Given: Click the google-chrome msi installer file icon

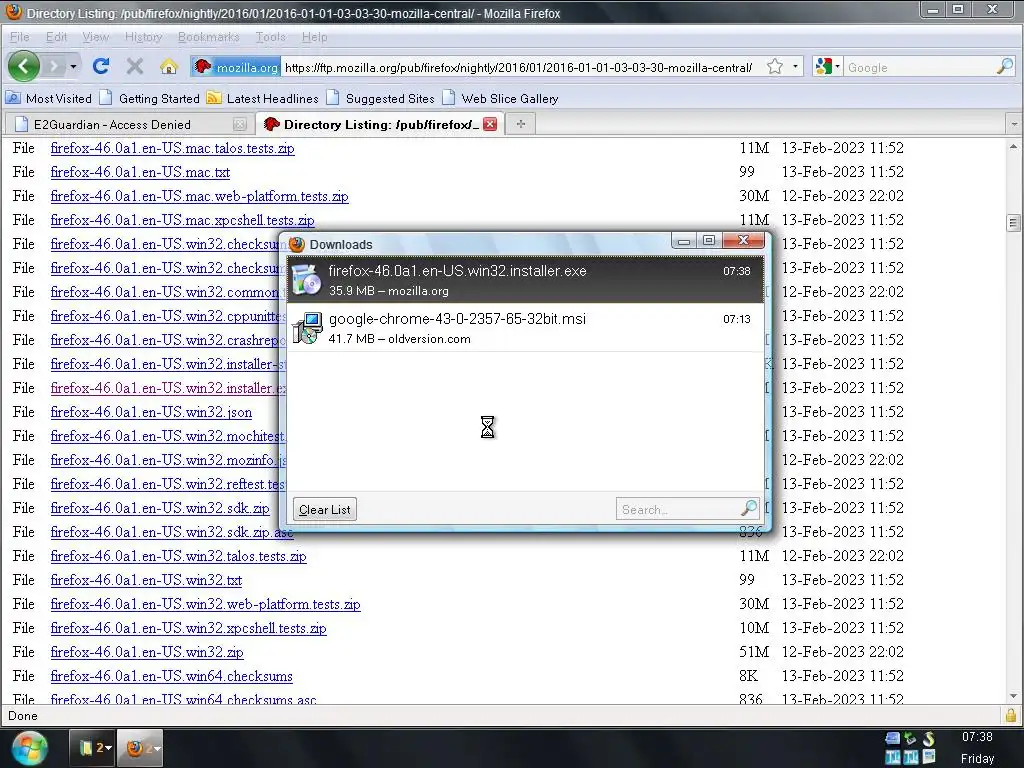Looking at the screenshot, I should tap(307, 328).
